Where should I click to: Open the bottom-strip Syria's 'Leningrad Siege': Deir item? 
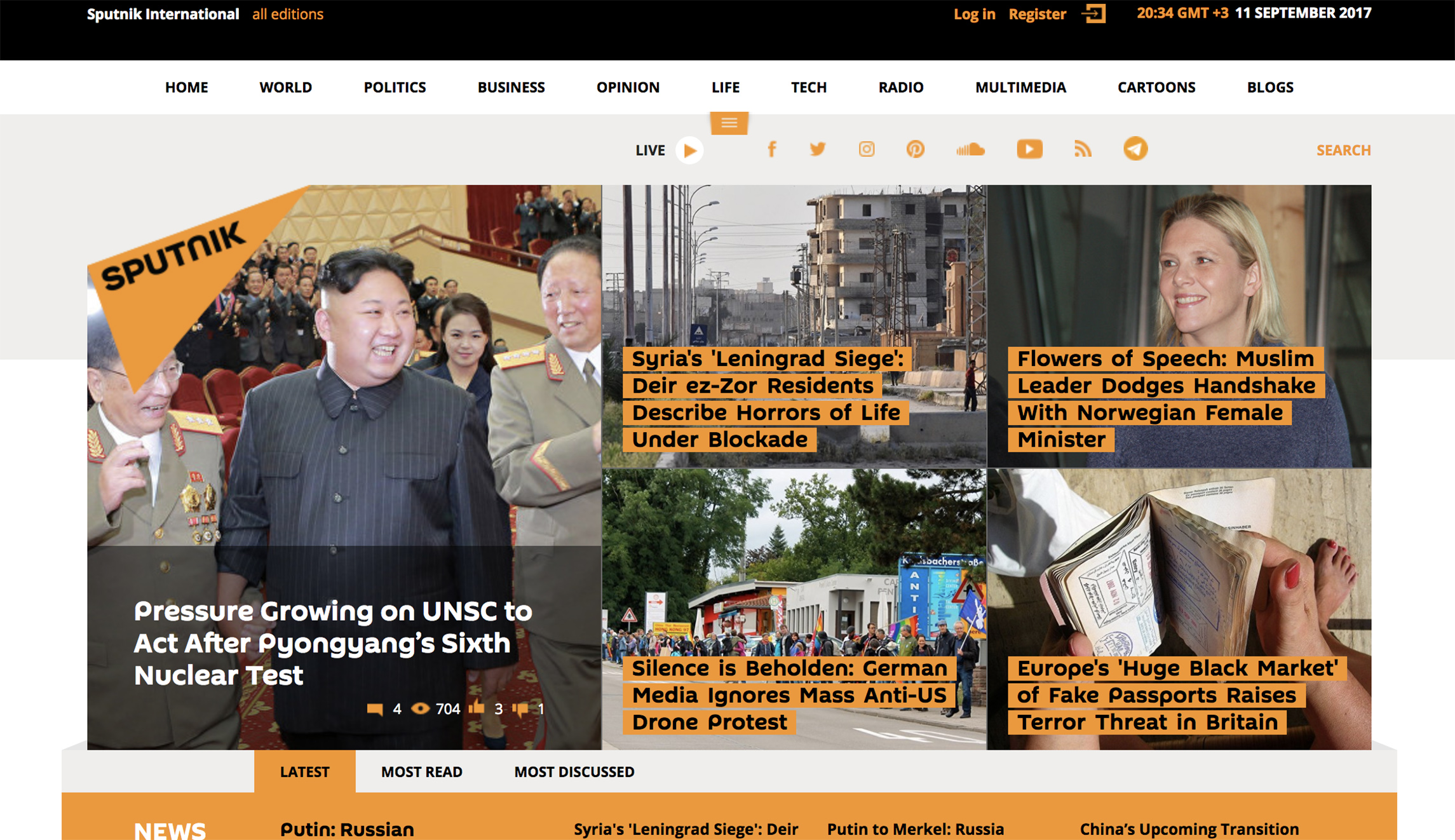[x=686, y=830]
